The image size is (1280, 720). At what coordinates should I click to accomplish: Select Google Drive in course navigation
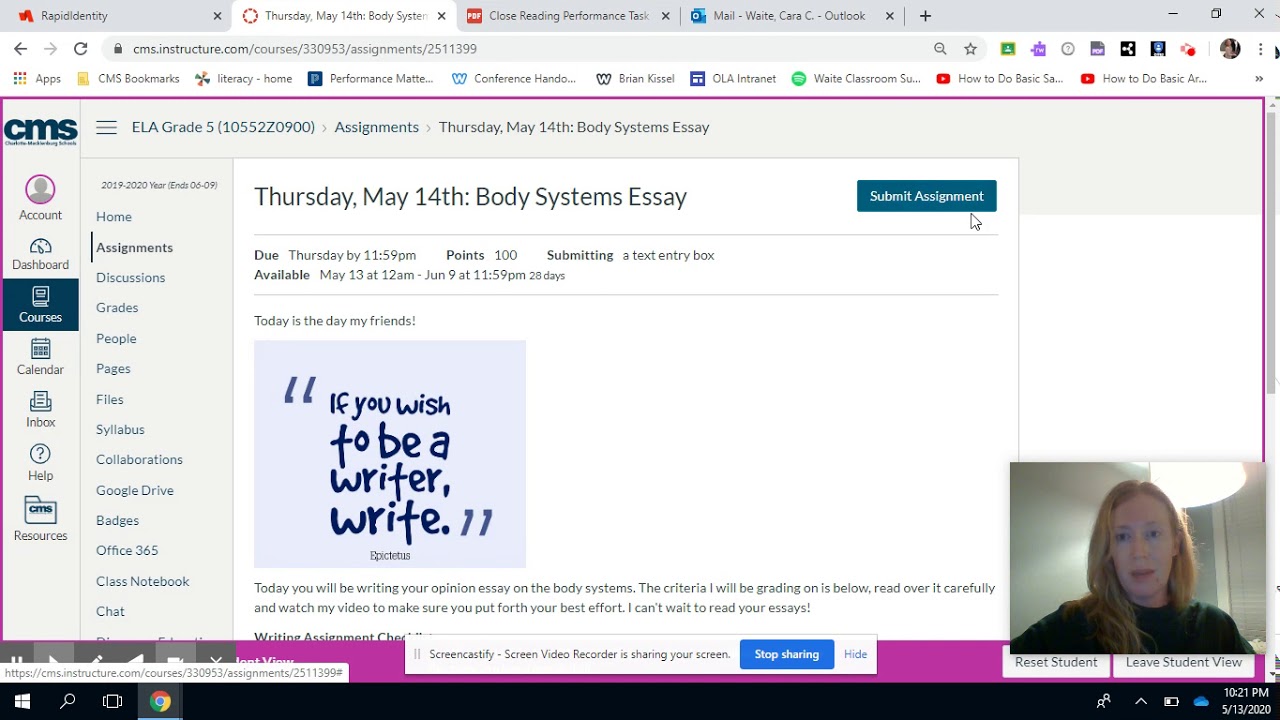click(x=135, y=490)
